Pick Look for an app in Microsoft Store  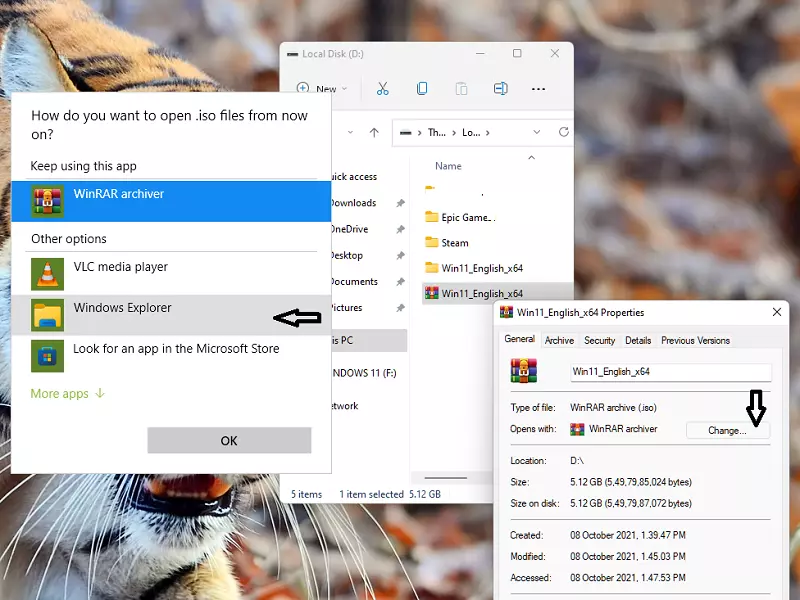[175, 350]
